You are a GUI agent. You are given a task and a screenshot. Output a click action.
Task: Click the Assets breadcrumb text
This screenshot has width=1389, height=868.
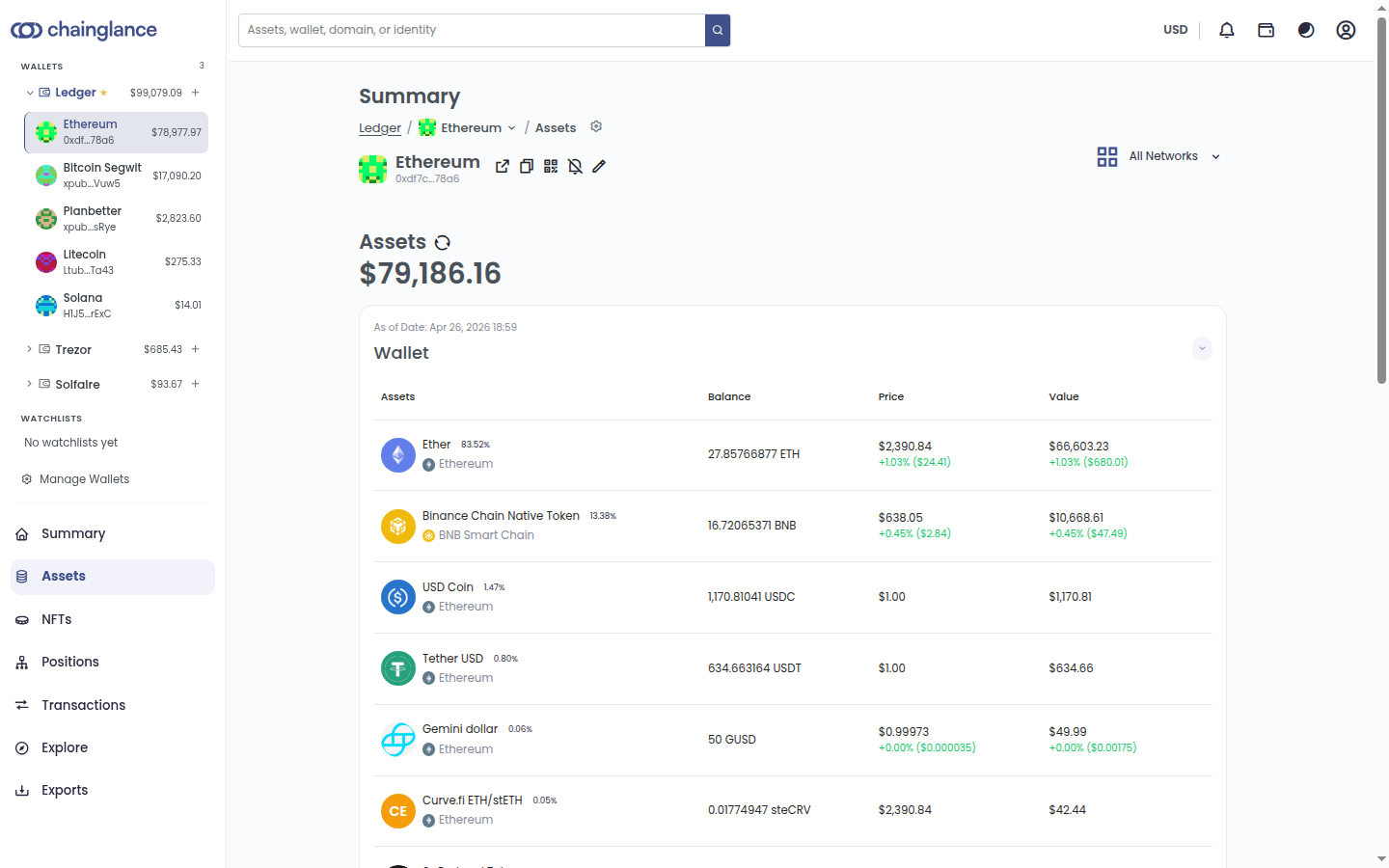point(556,127)
